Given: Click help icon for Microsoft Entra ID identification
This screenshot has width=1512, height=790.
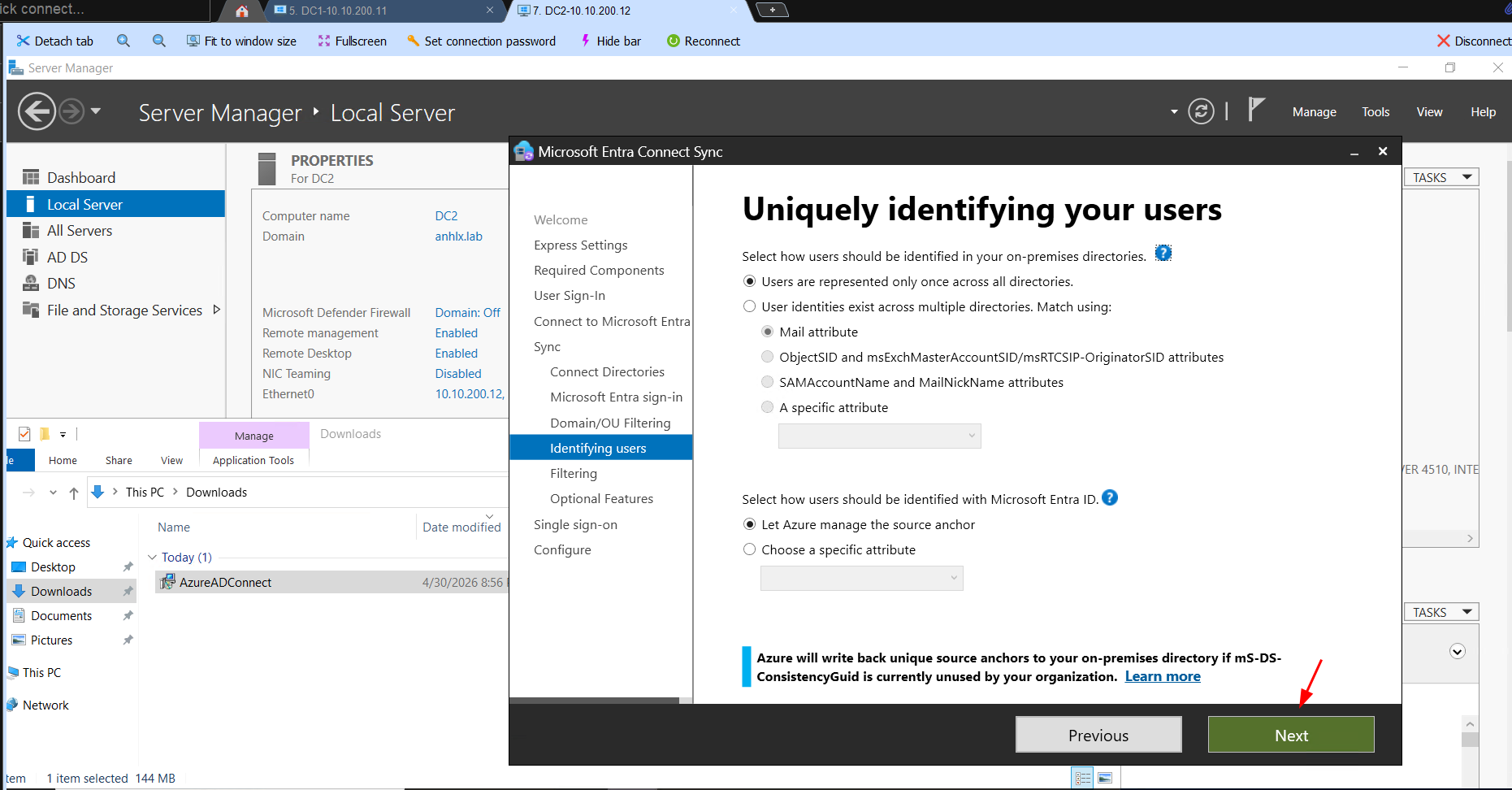Looking at the screenshot, I should [1110, 497].
